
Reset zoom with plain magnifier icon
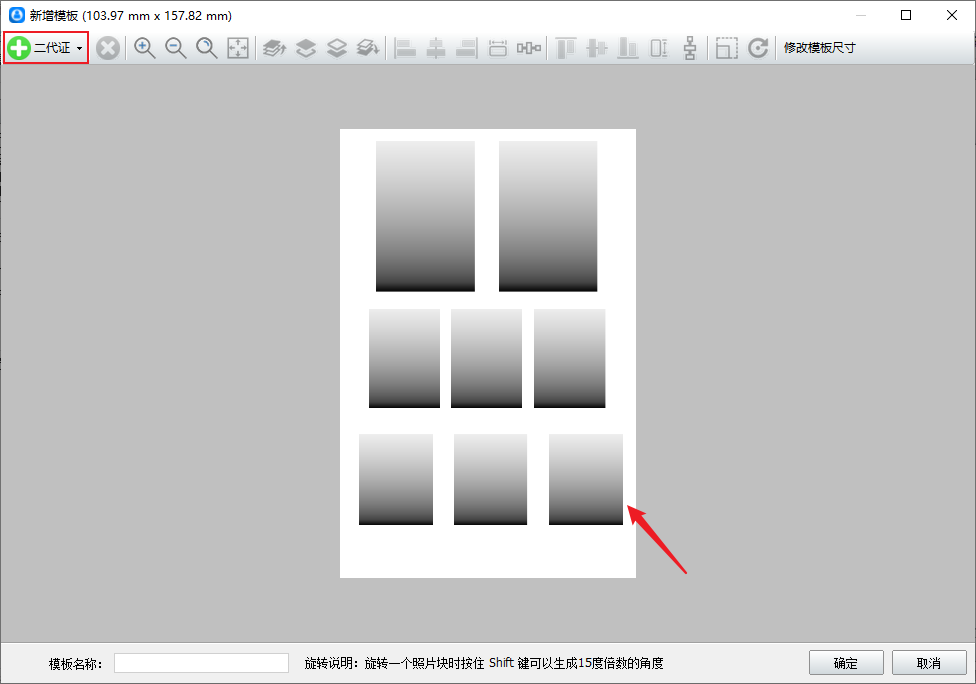[207, 48]
